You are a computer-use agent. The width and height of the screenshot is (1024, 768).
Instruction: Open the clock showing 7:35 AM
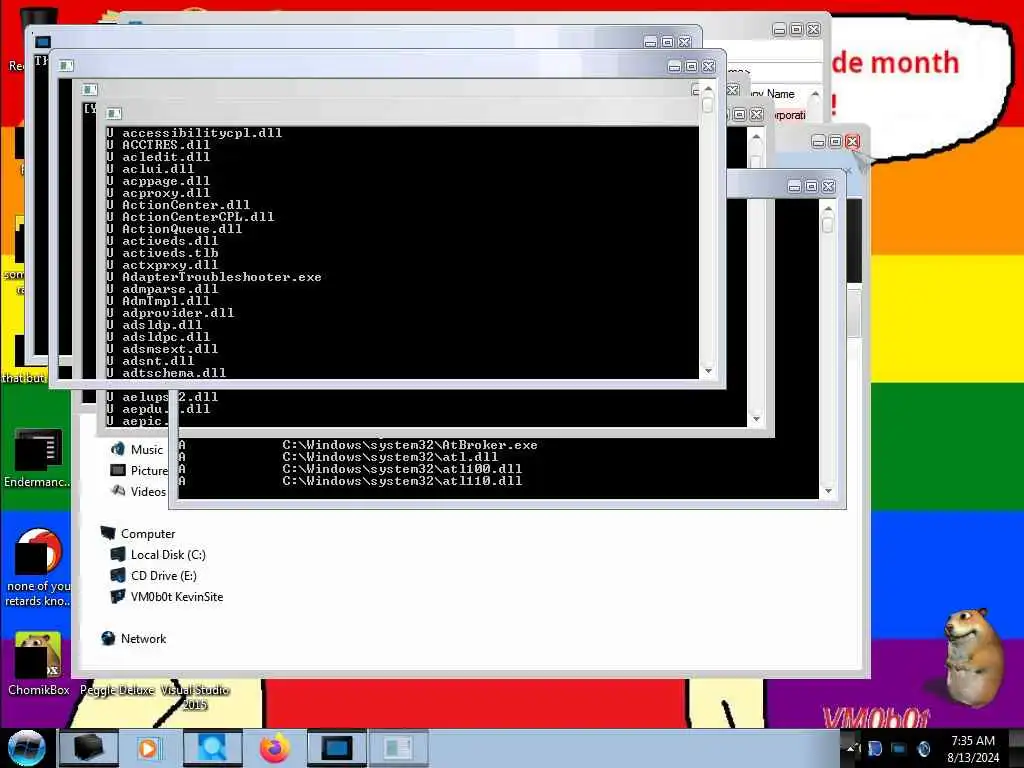pyautogui.click(x=973, y=748)
